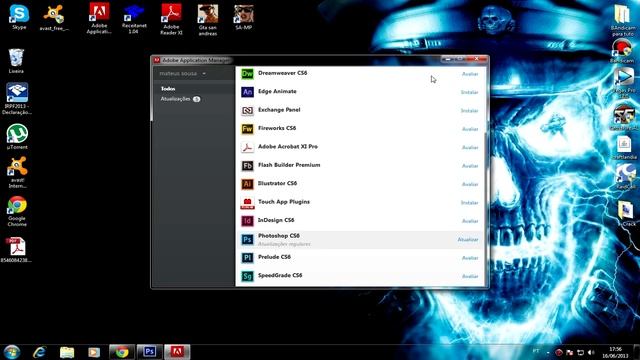The image size is (640, 360).
Task: Select the uTorrent desktop shortcut
Action: pos(17,137)
